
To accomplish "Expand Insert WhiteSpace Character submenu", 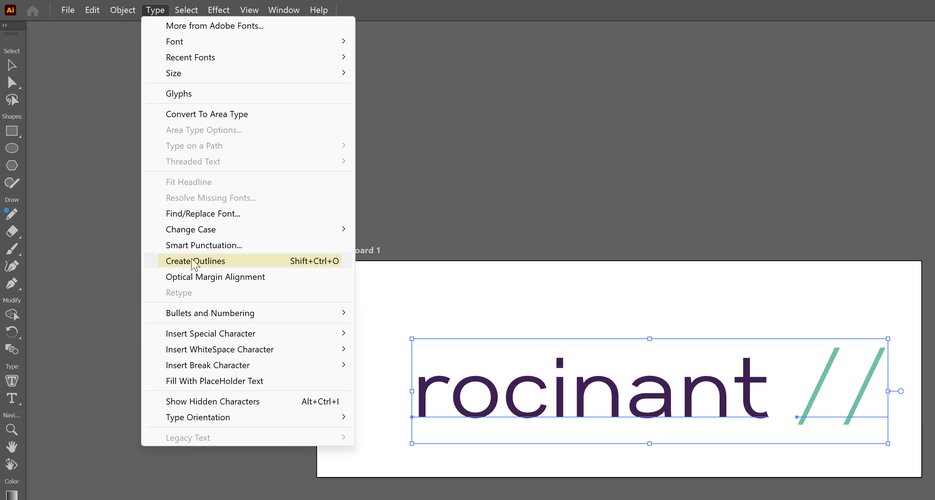I will coord(248,349).
